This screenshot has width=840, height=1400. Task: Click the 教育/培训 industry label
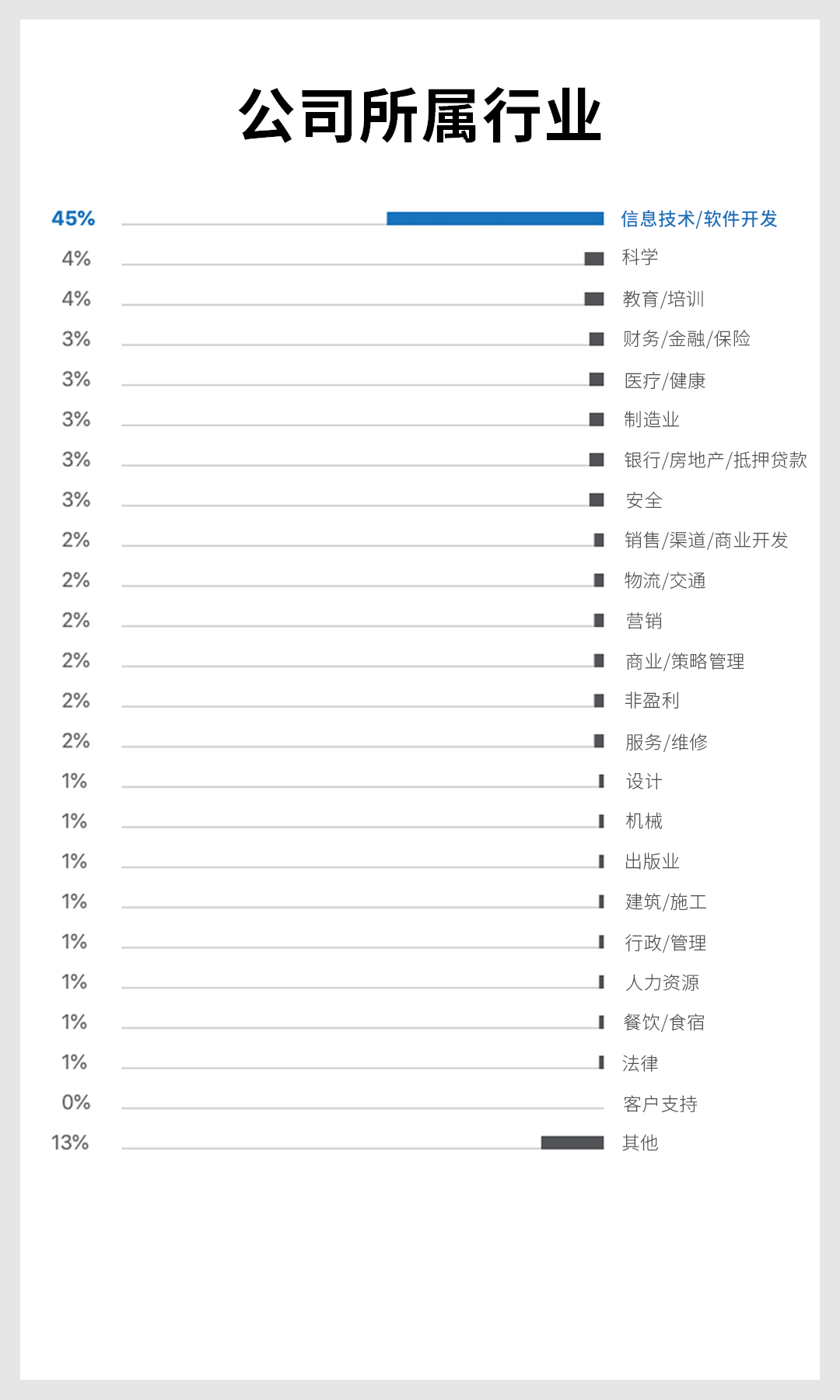(663, 299)
